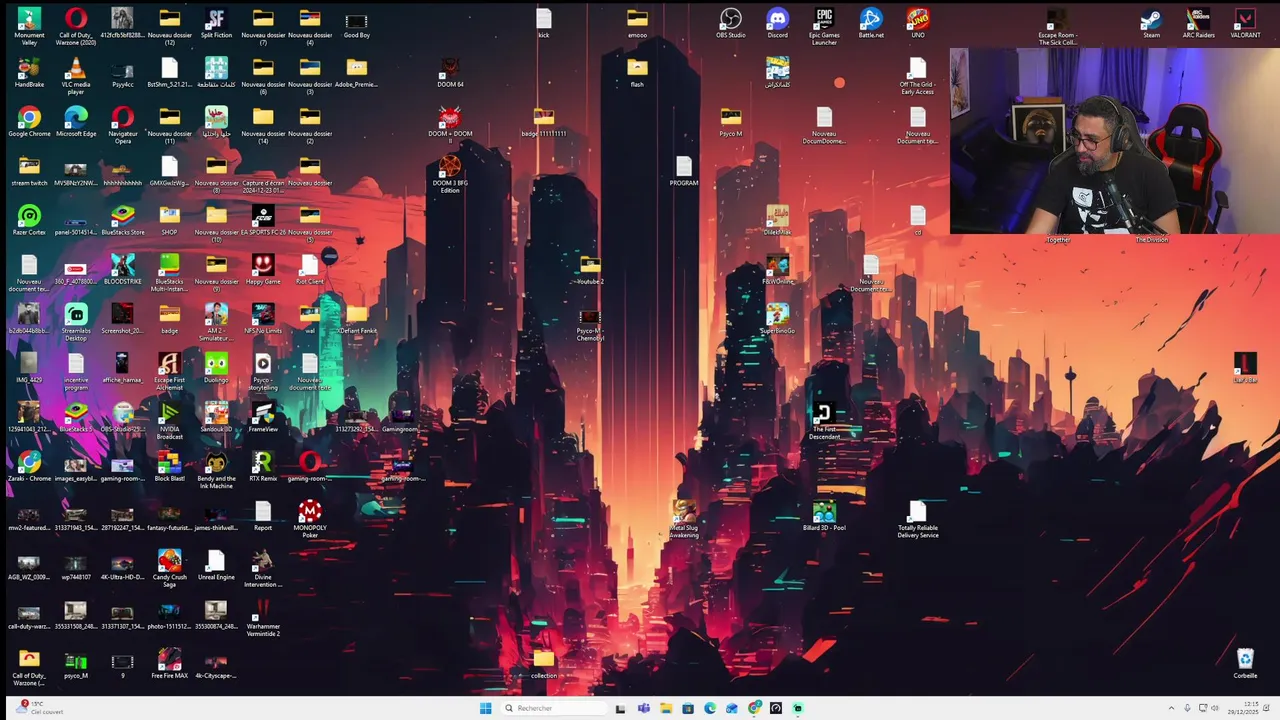Open File Explorer from the taskbar

(666, 708)
